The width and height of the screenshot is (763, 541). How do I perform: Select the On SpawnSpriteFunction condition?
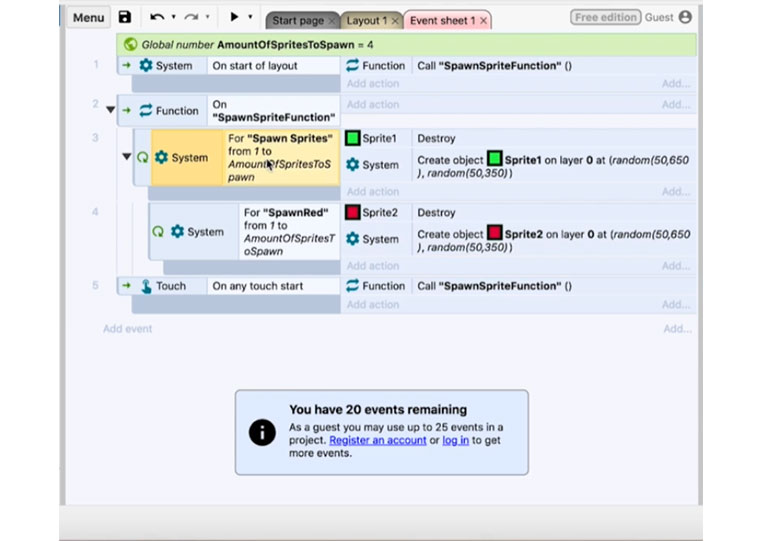(x=273, y=111)
